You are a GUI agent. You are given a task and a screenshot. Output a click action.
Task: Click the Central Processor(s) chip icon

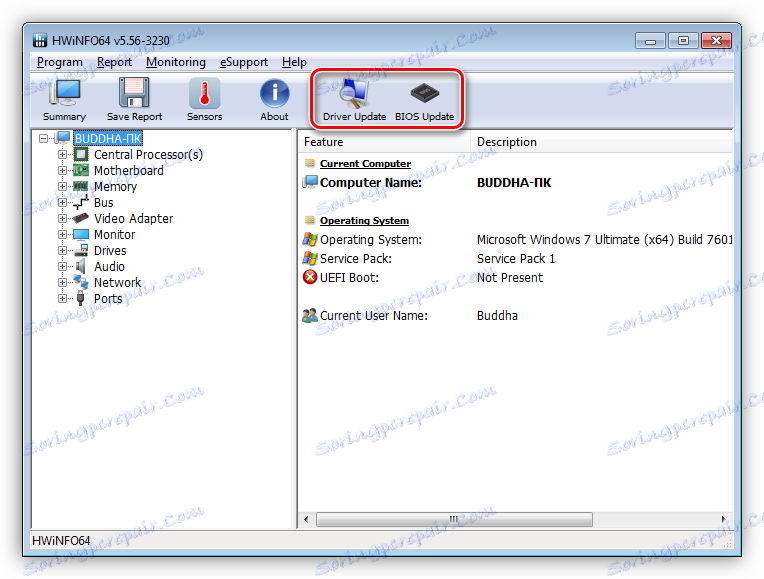tap(81, 154)
